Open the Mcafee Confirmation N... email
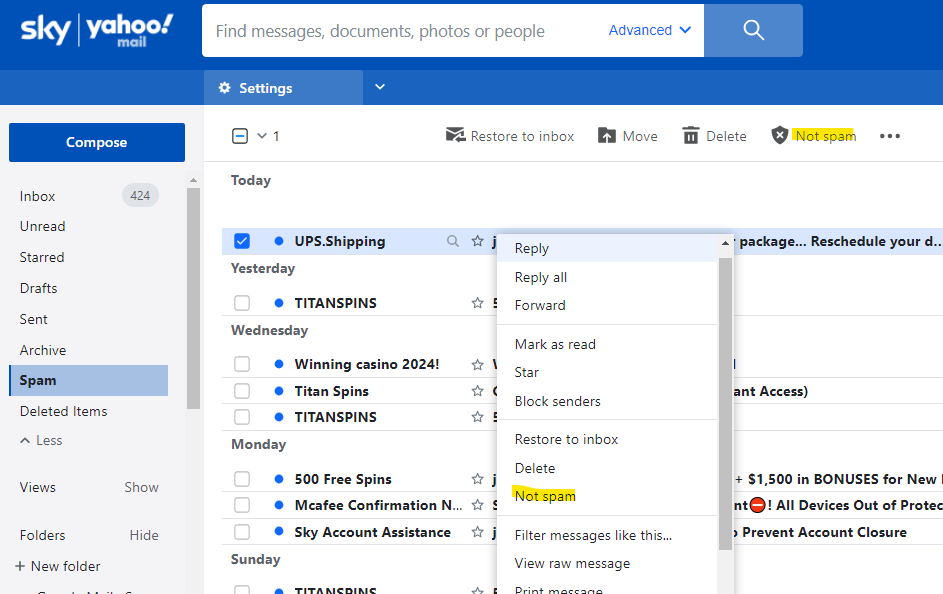Image resolution: width=943 pixels, height=594 pixels. (x=378, y=505)
